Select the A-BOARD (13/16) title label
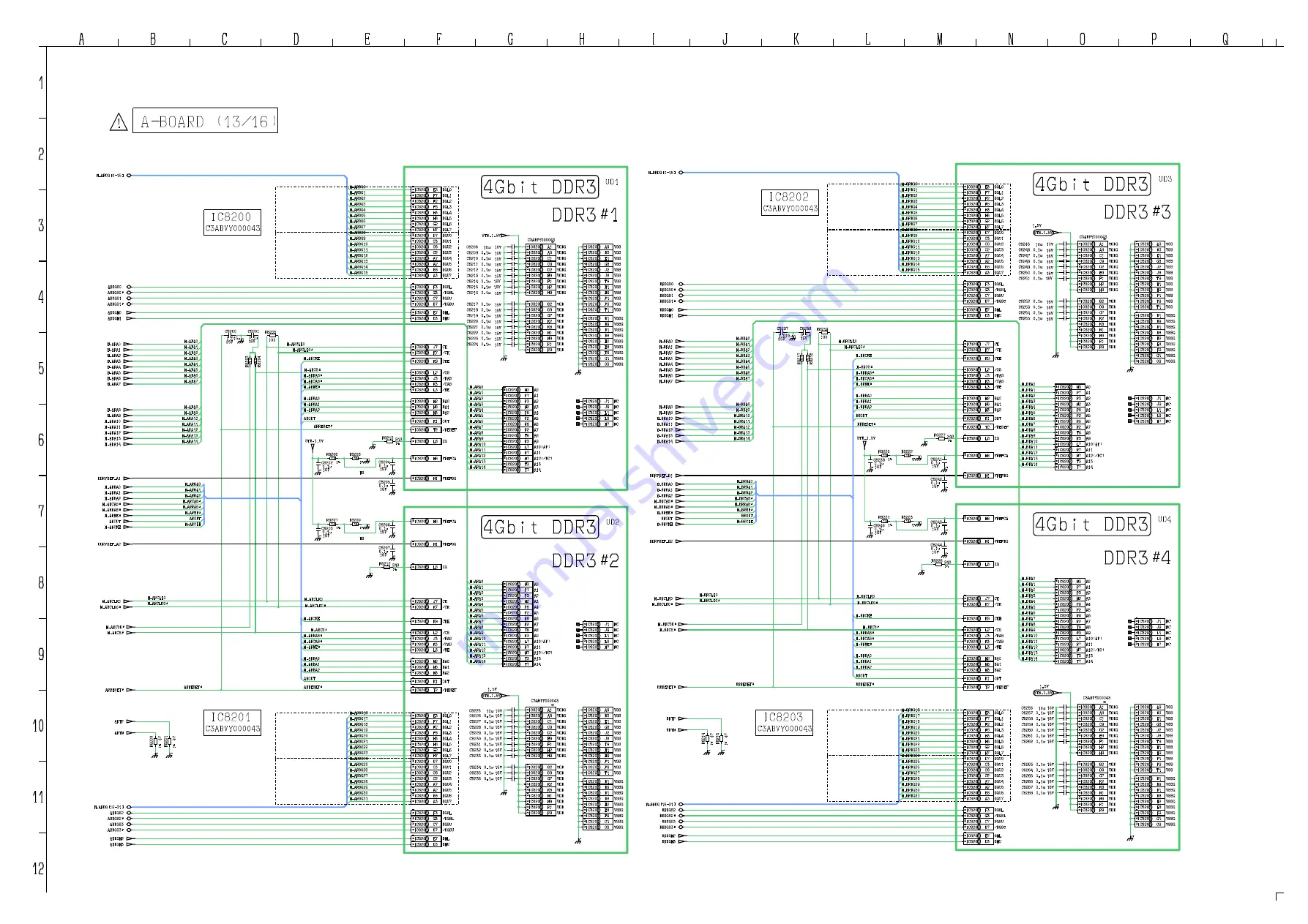The image size is (1308, 924). tap(205, 121)
